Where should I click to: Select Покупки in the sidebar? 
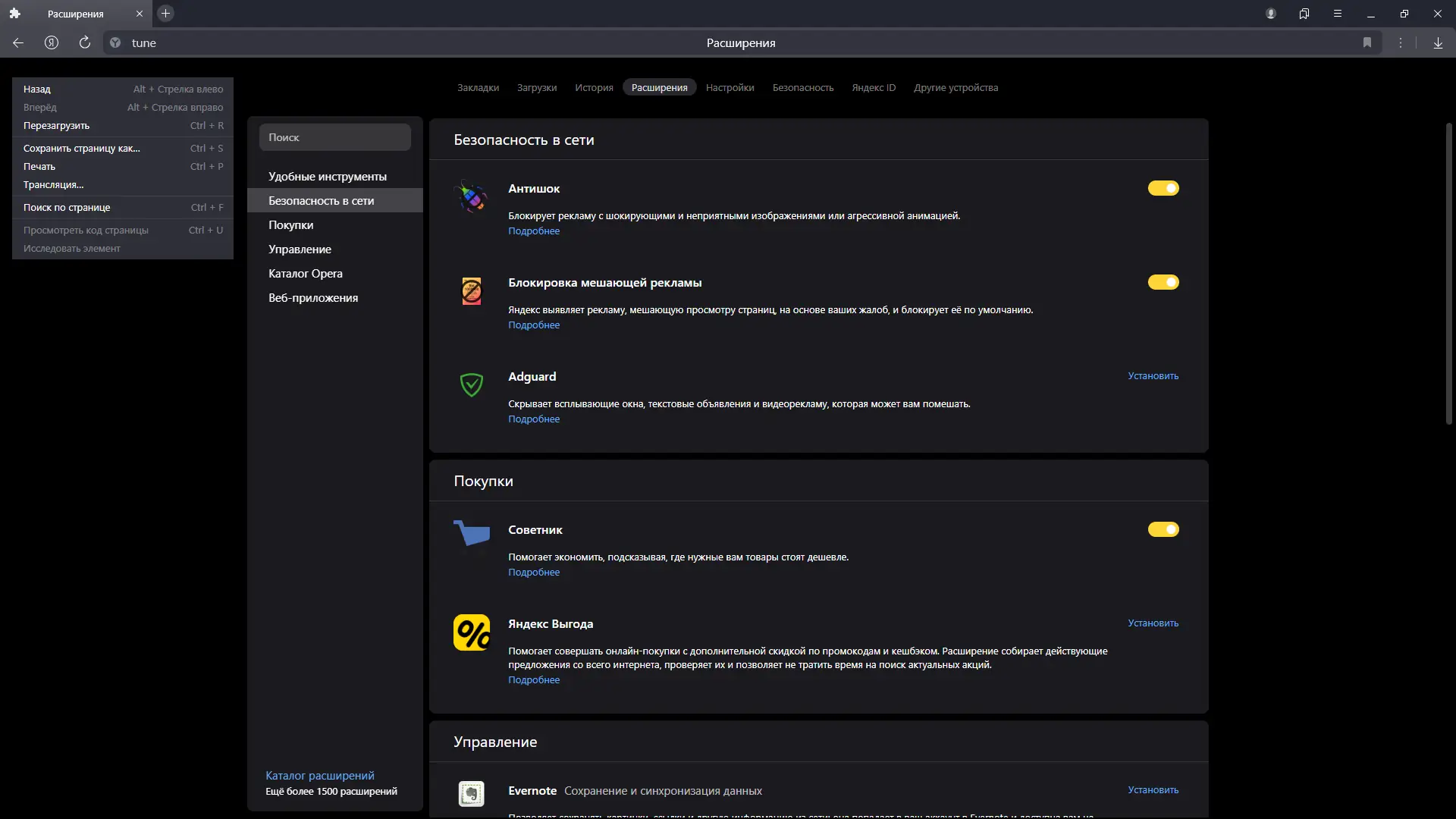[x=290, y=225]
